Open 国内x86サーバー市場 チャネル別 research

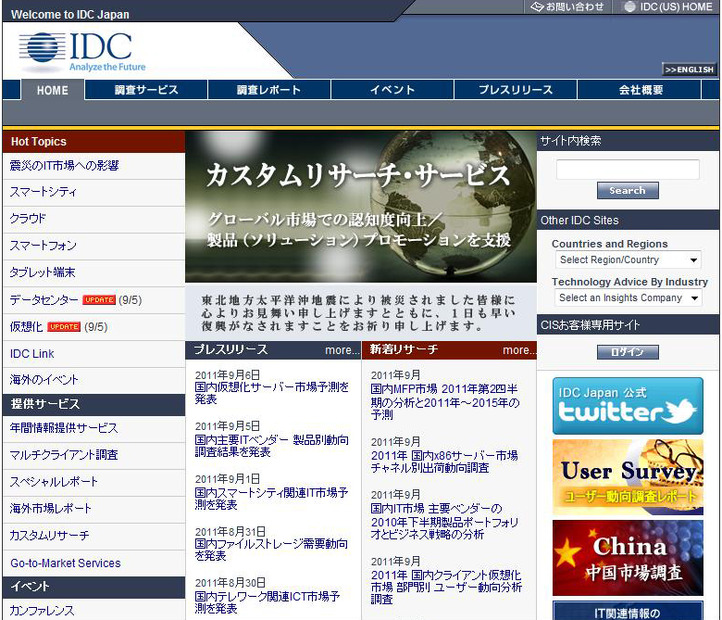444,462
